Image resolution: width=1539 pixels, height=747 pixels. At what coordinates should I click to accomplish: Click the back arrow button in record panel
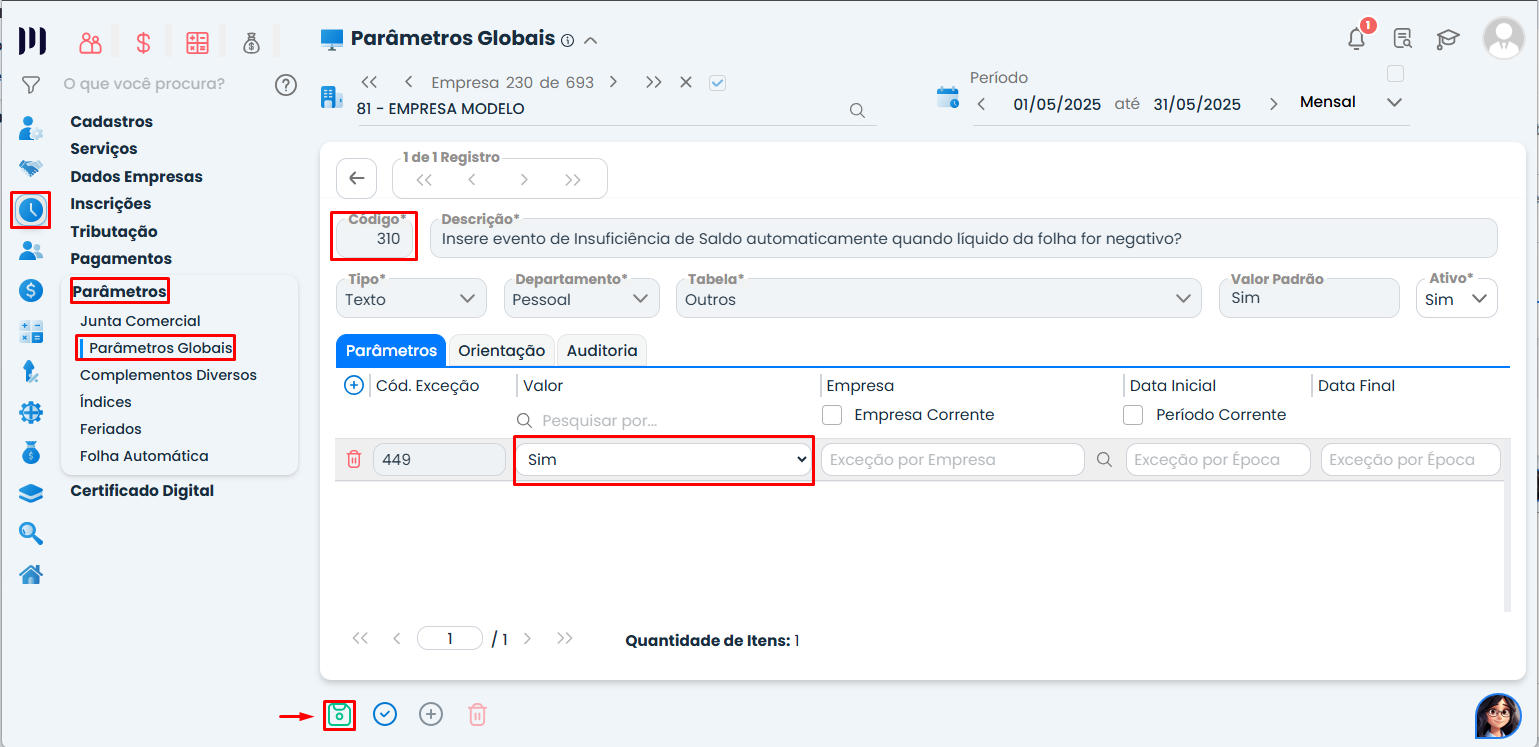(x=357, y=179)
